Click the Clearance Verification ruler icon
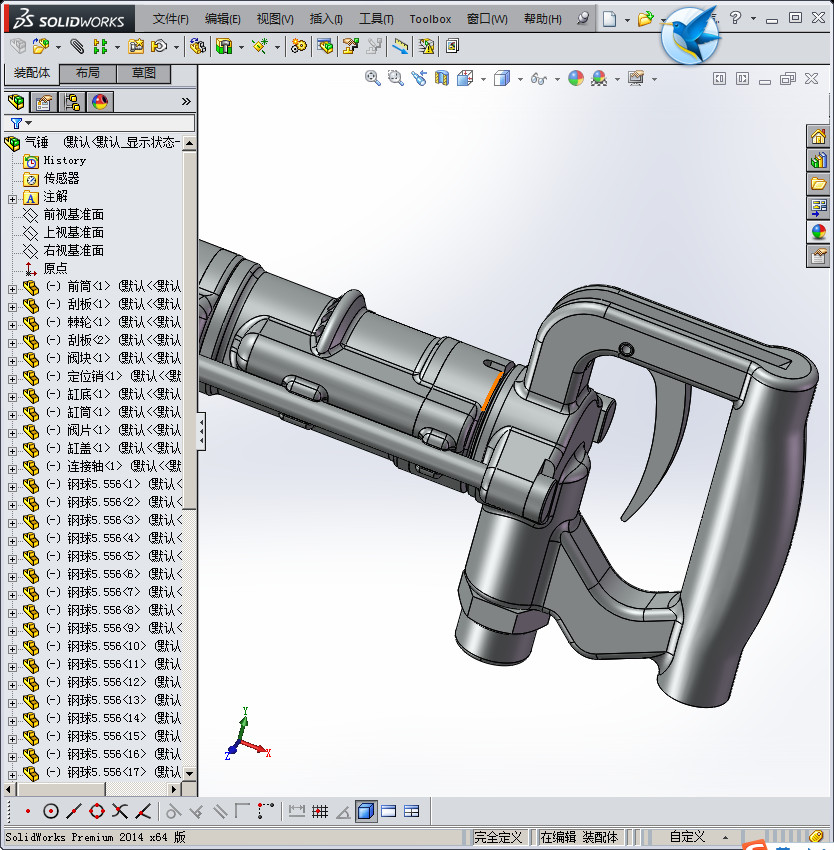 click(400, 47)
